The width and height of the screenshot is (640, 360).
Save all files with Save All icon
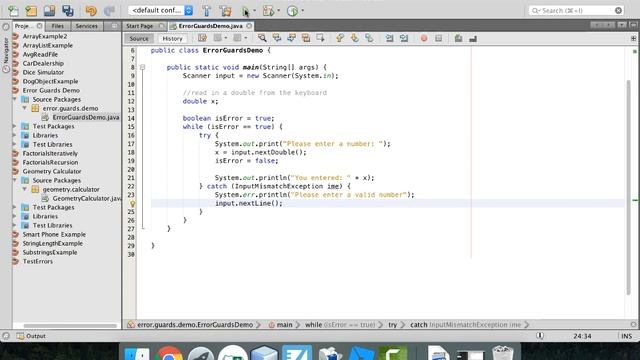[x=68, y=11]
